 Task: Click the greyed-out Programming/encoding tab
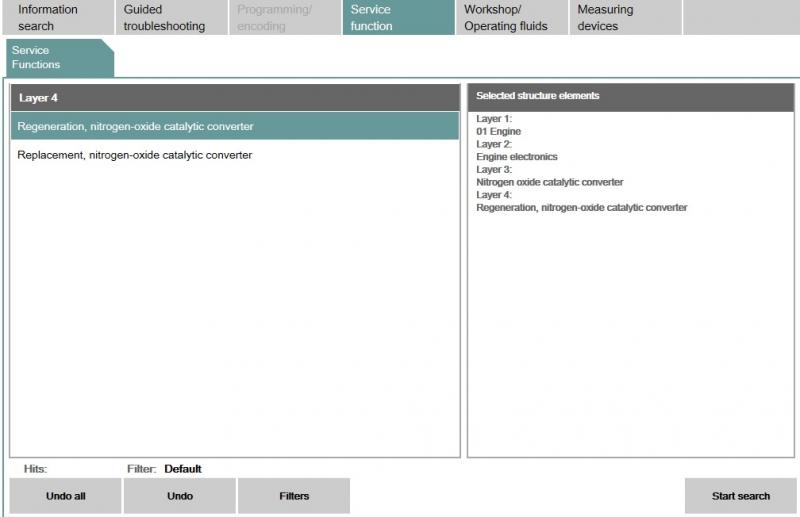(x=285, y=18)
